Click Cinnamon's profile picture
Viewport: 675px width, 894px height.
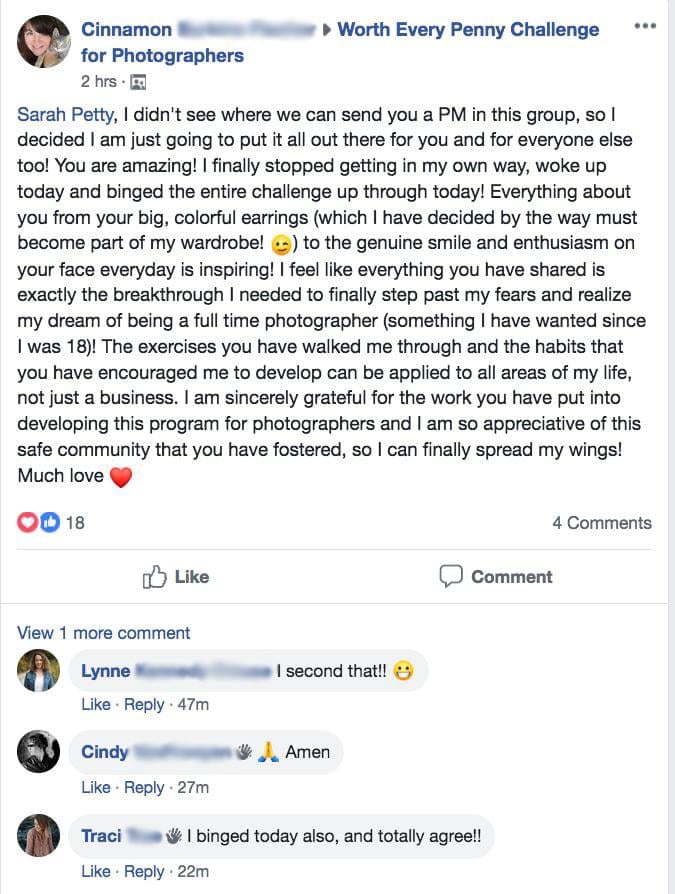coord(43,42)
